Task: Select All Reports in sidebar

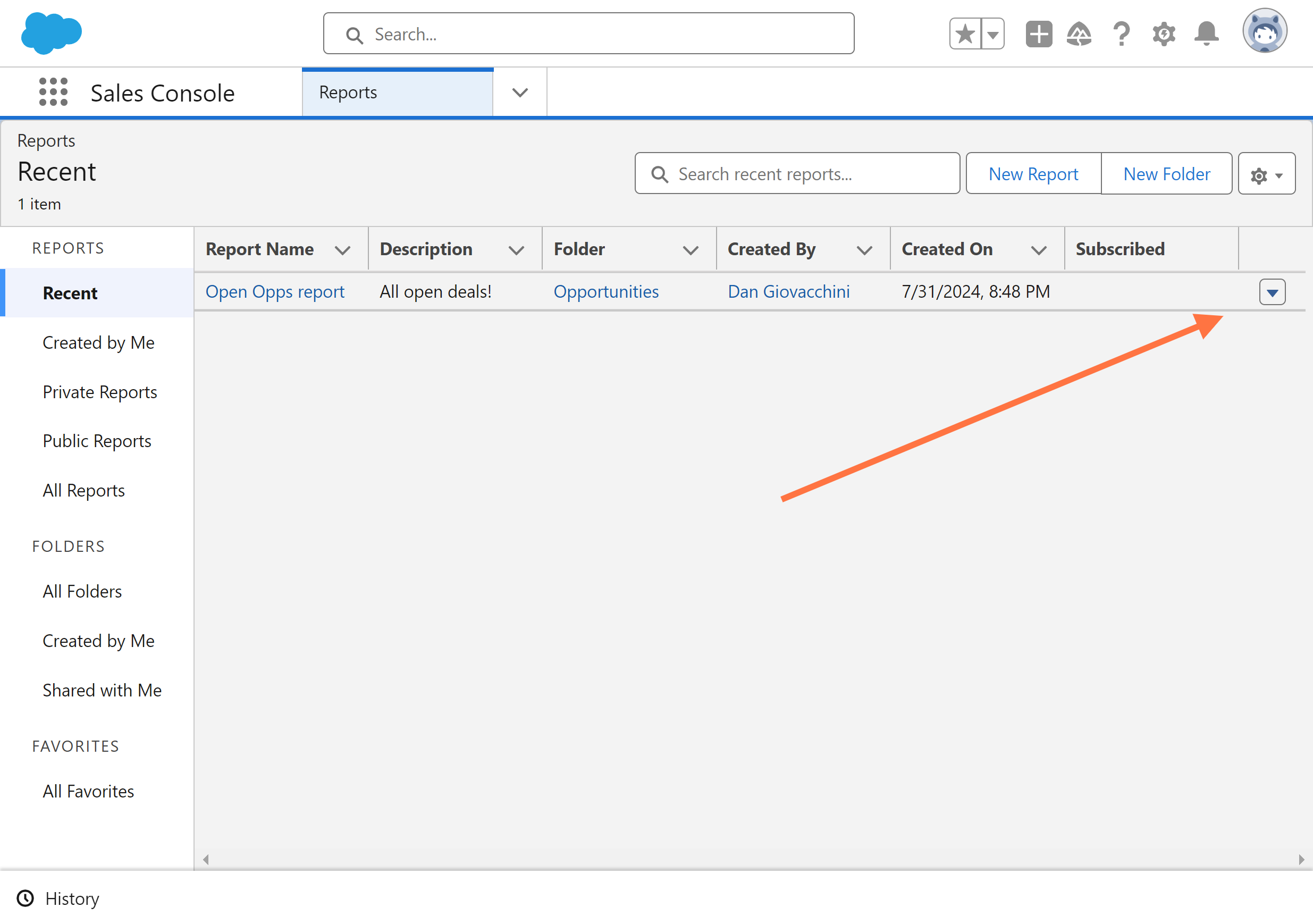Action: pyautogui.click(x=84, y=490)
